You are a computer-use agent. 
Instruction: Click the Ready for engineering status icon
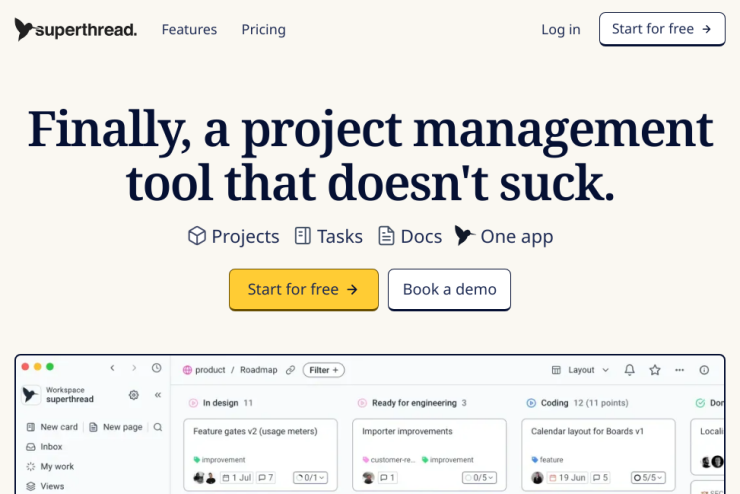click(x=362, y=403)
